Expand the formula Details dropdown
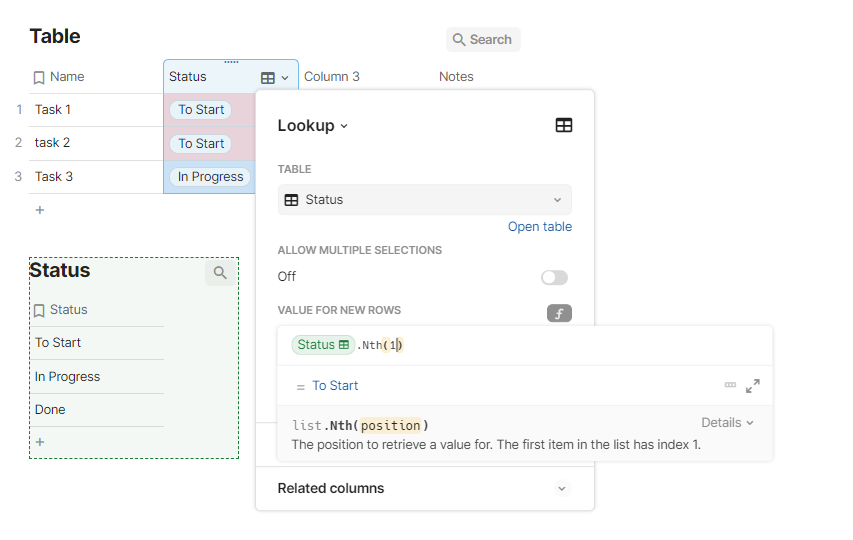Viewport: 853px width, 540px height. (728, 423)
